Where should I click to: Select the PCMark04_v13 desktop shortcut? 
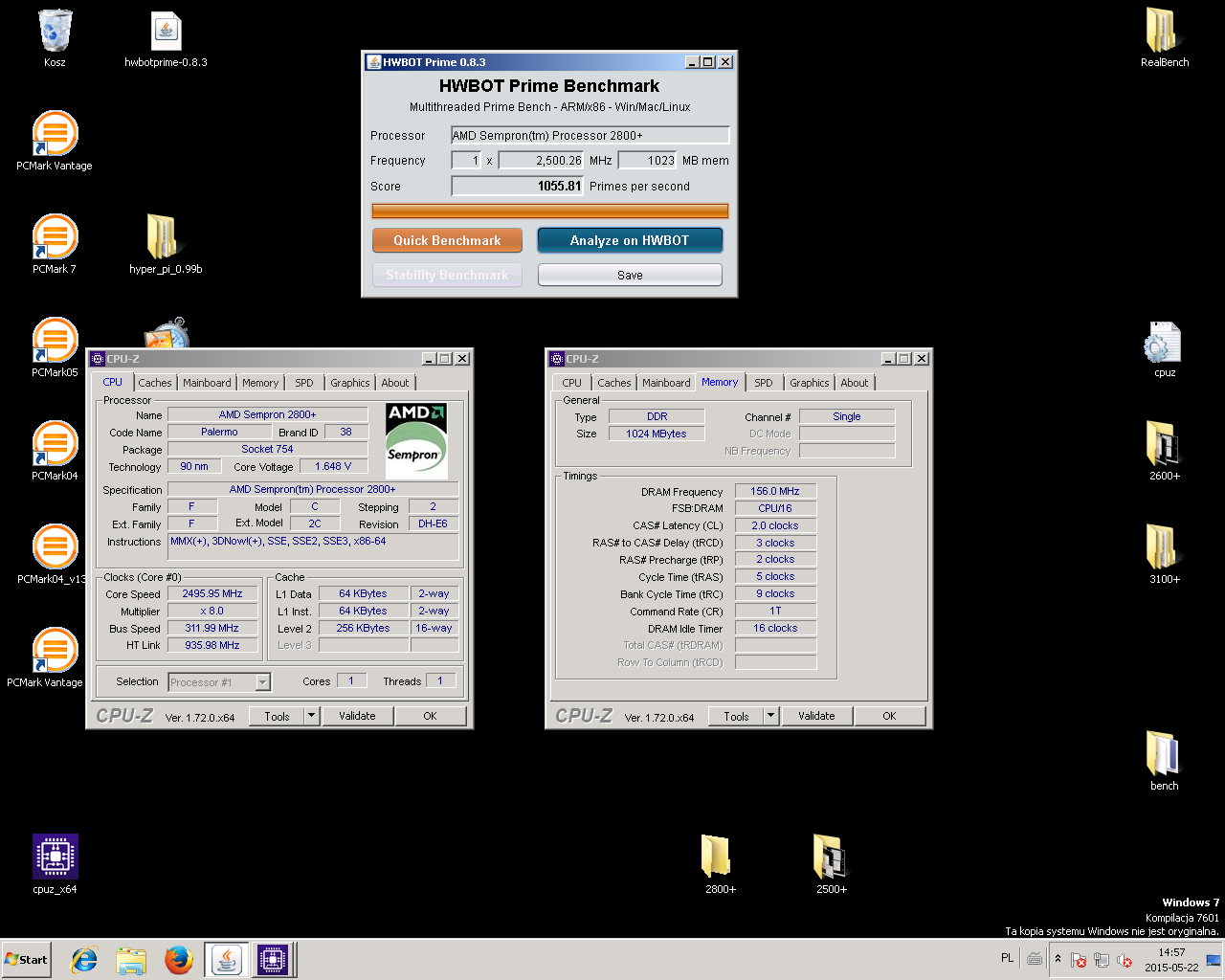(55, 547)
